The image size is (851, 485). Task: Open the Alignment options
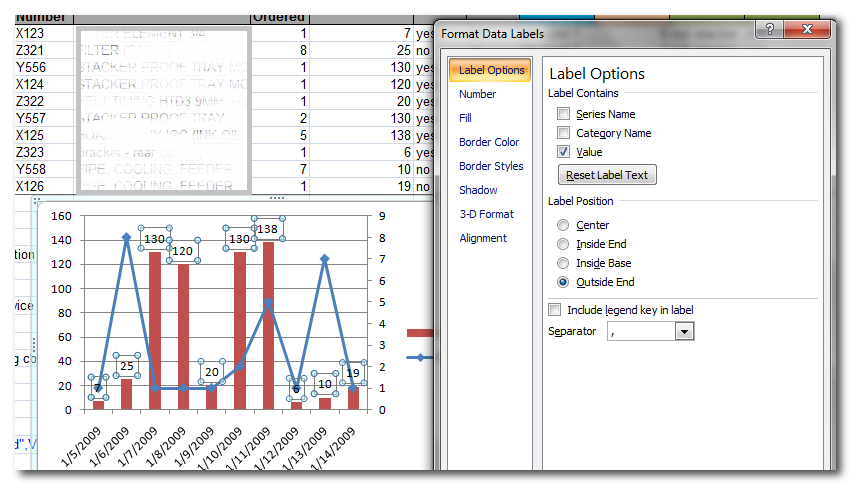click(x=483, y=238)
